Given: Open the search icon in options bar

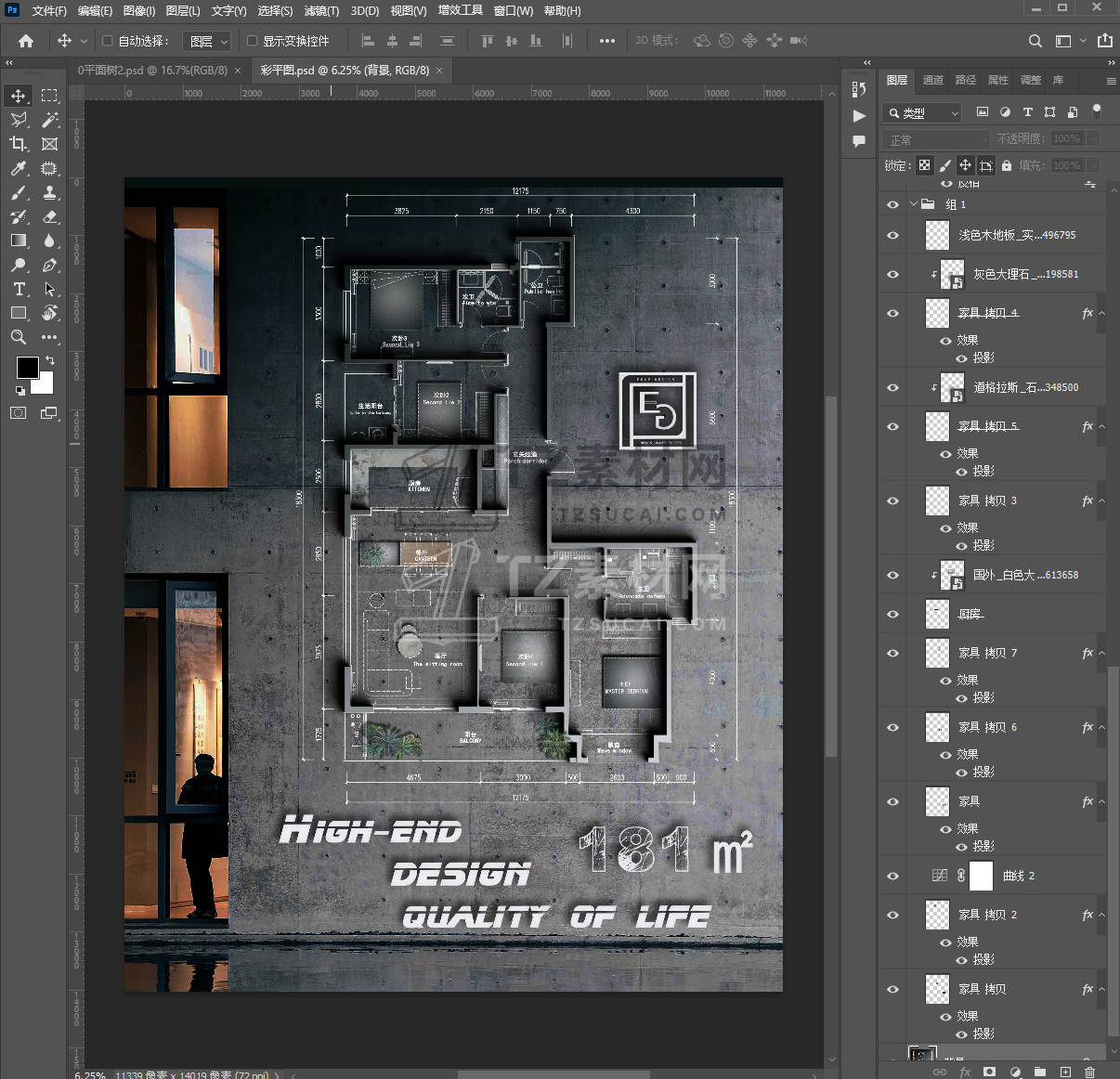Looking at the screenshot, I should point(1035,41).
